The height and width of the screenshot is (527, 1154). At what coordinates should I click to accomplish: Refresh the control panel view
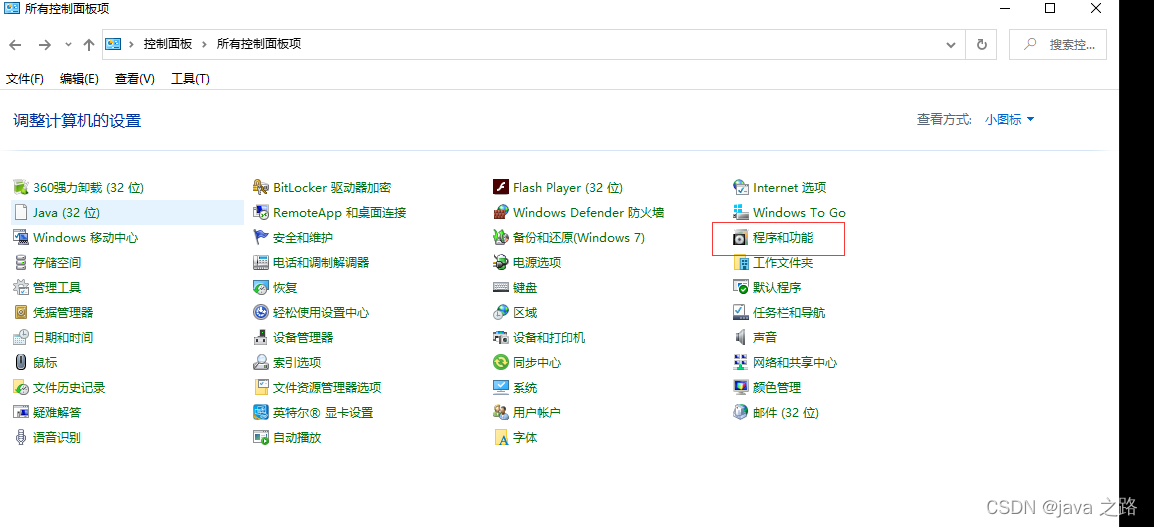981,44
